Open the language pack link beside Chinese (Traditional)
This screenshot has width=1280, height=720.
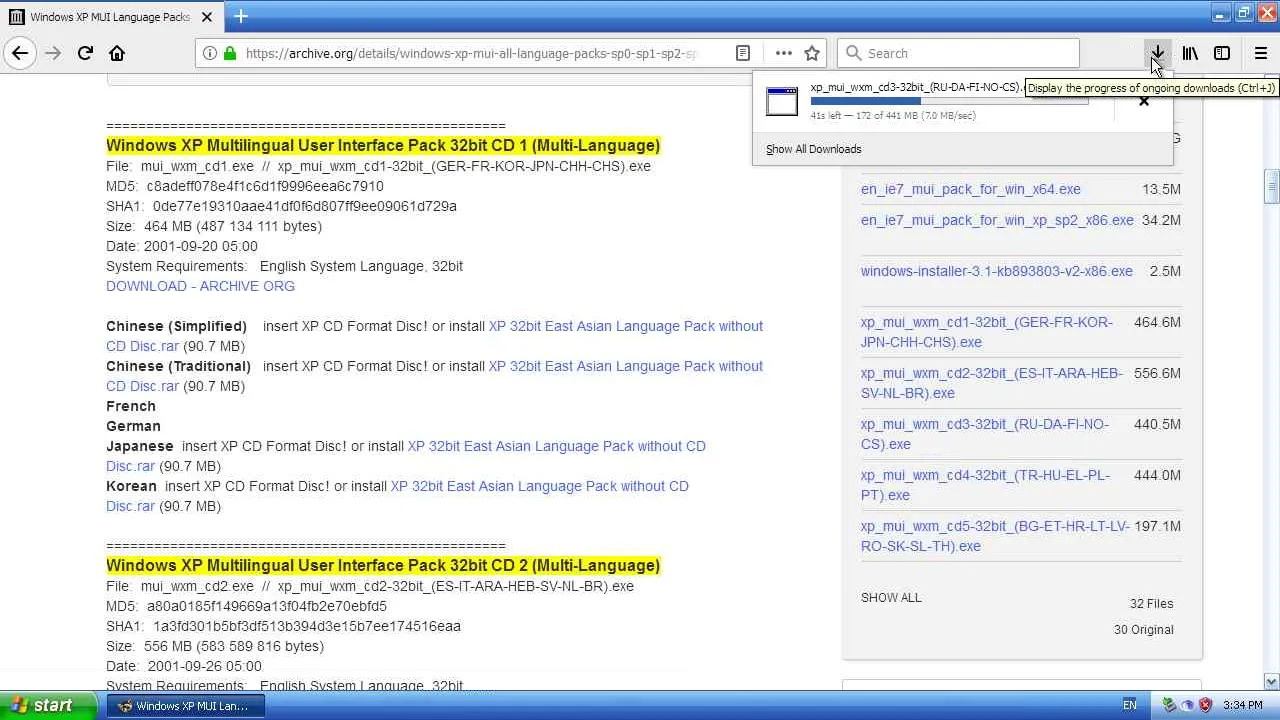tap(434, 376)
